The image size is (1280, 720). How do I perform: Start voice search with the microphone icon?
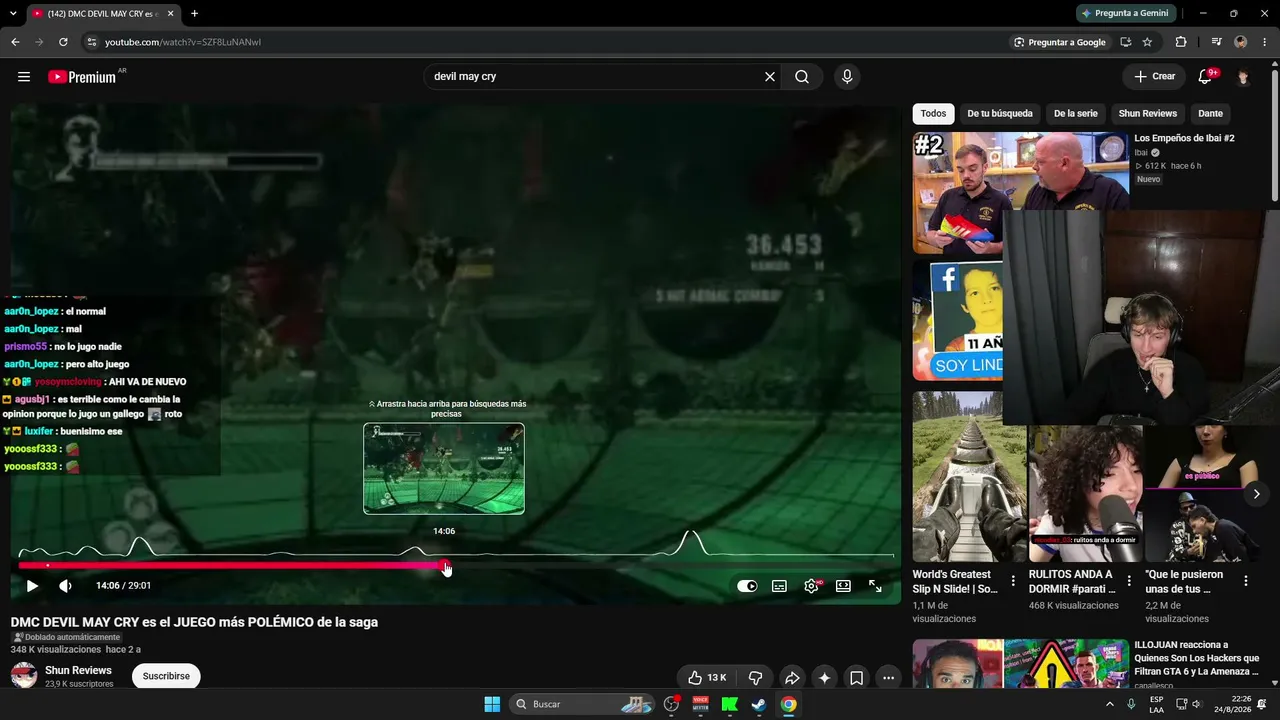(847, 77)
